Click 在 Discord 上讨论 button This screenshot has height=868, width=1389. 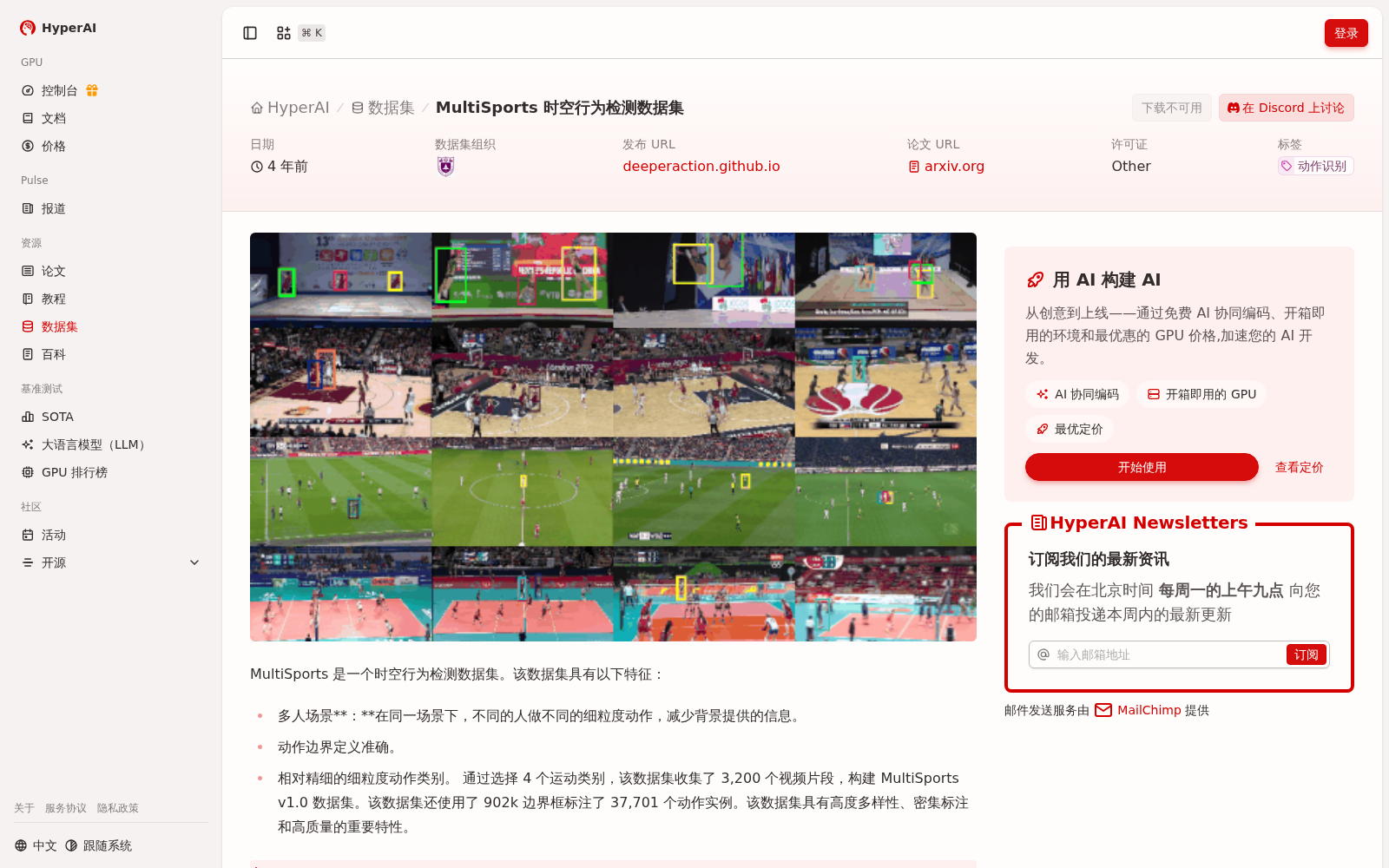[1286, 108]
